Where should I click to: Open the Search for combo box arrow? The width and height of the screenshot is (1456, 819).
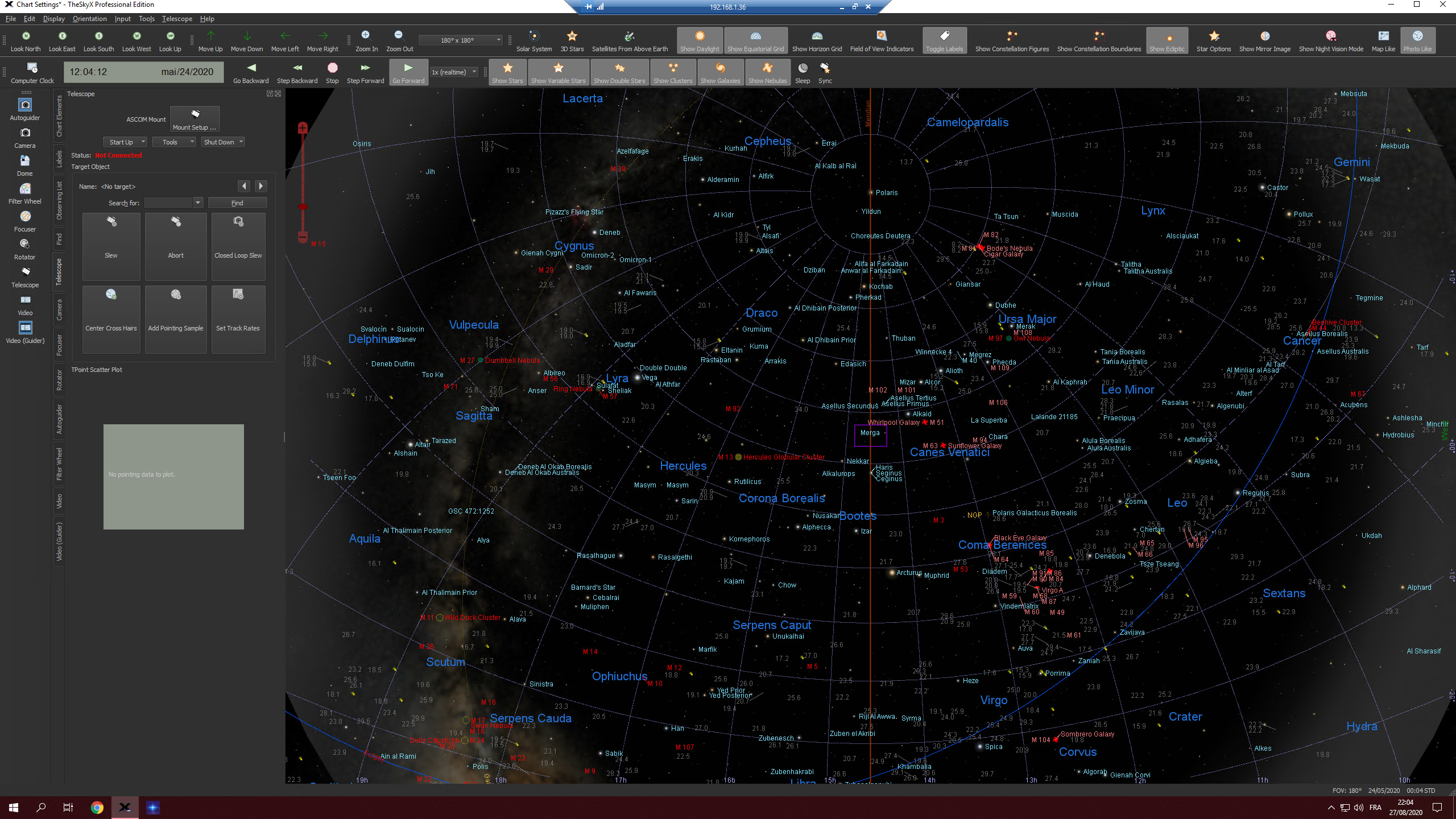(x=198, y=203)
